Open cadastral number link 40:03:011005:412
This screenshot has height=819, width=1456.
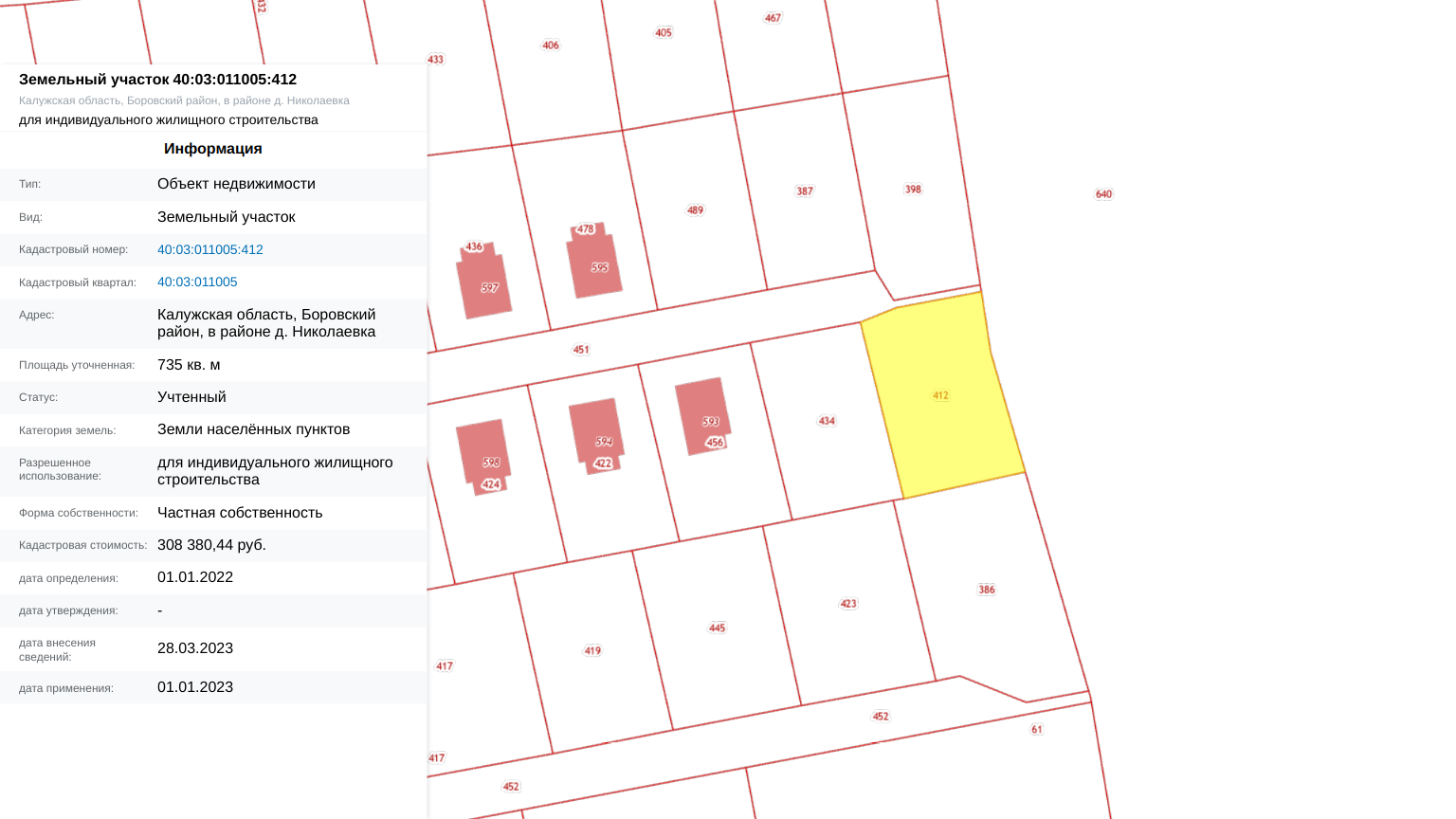[209, 249]
